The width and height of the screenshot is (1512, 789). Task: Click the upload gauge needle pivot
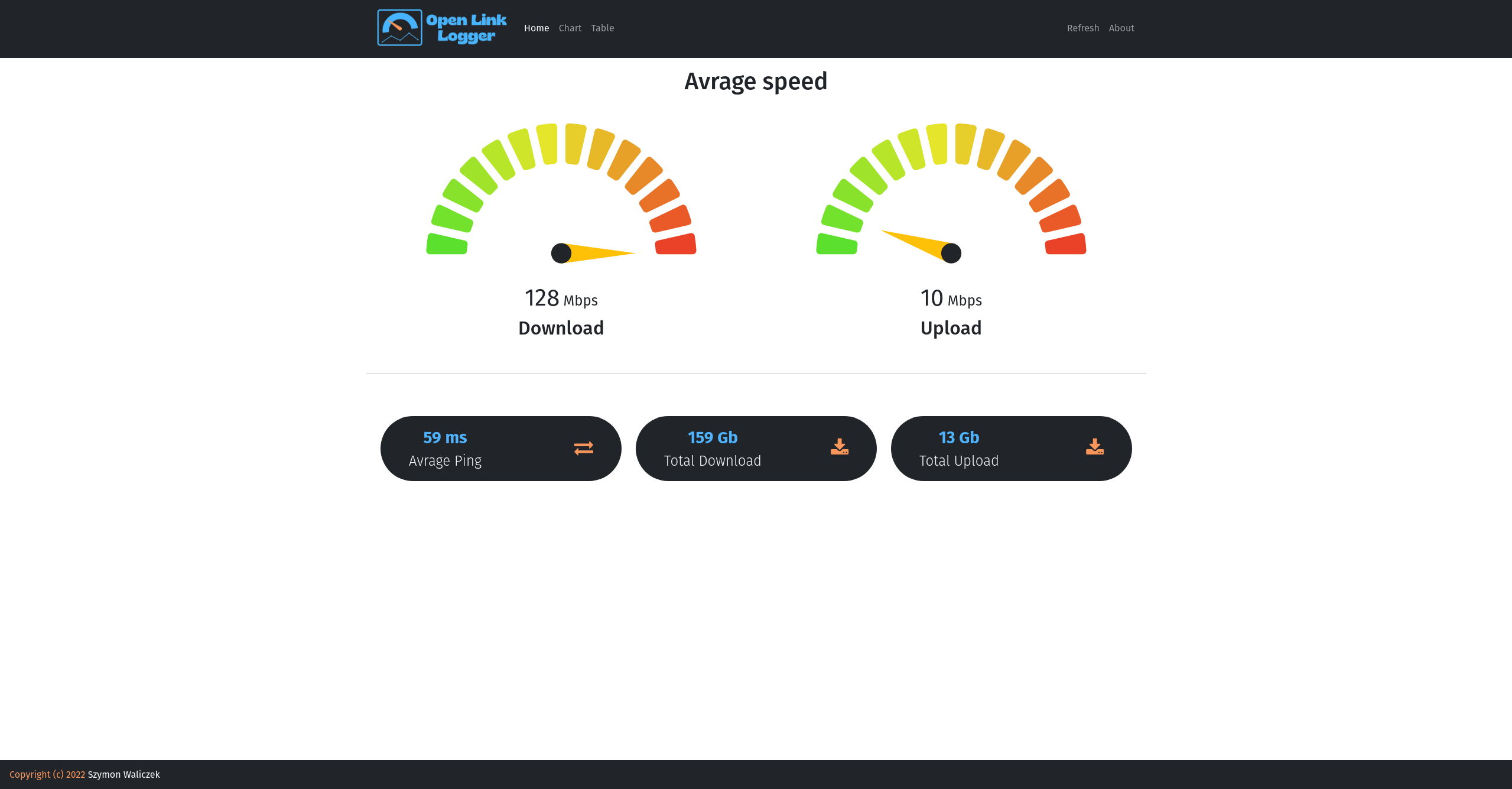pyautogui.click(x=951, y=253)
